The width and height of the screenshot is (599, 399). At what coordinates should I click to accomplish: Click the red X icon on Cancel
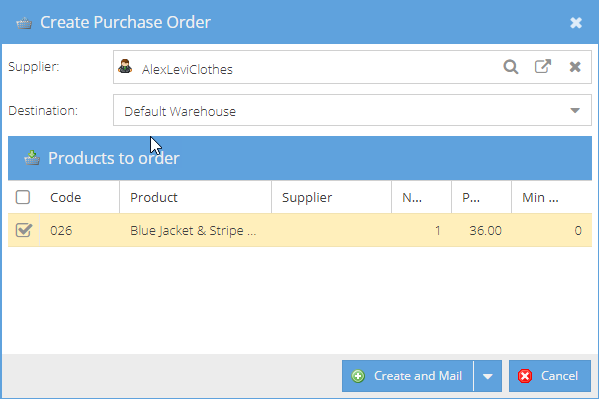525,376
